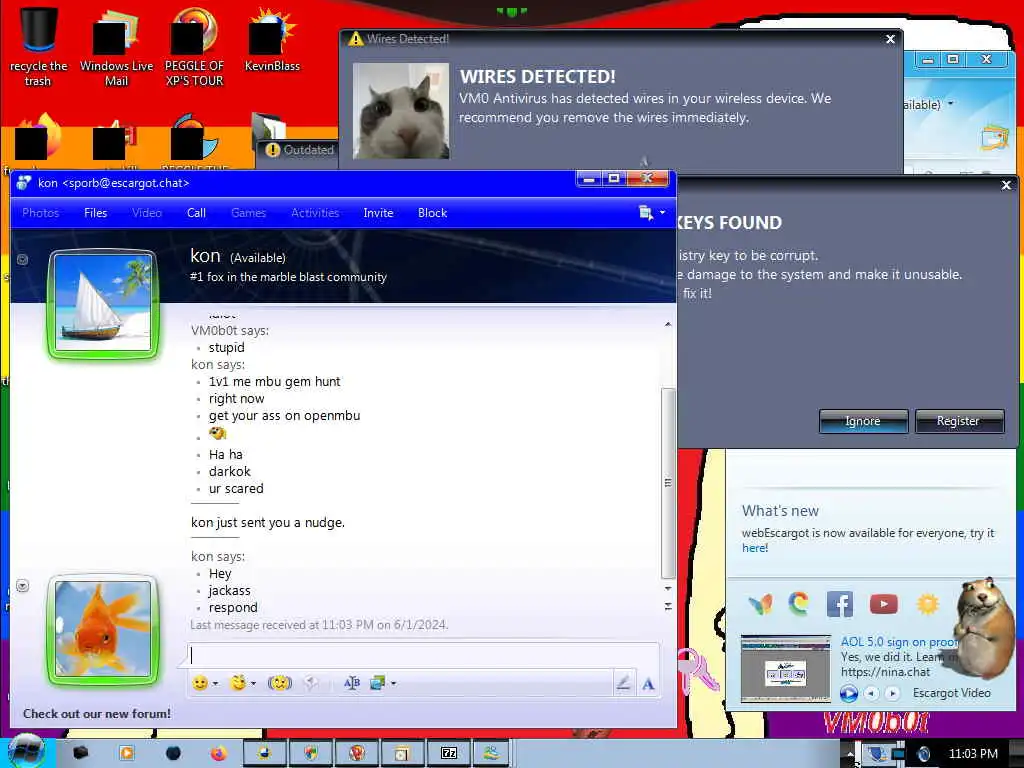Screen dimensions: 1024x768
Task: Go to the previous Escargot Video item
Action: [871, 694]
